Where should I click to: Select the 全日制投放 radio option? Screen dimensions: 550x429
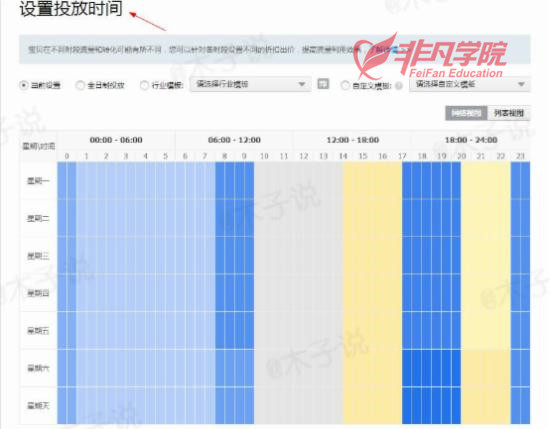coord(80,85)
